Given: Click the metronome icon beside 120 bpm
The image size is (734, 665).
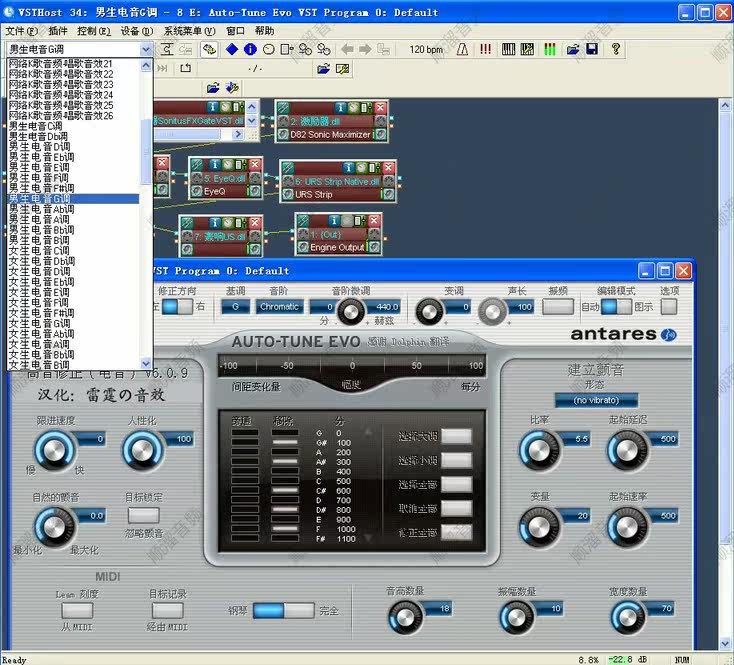Looking at the screenshot, I should [462, 49].
